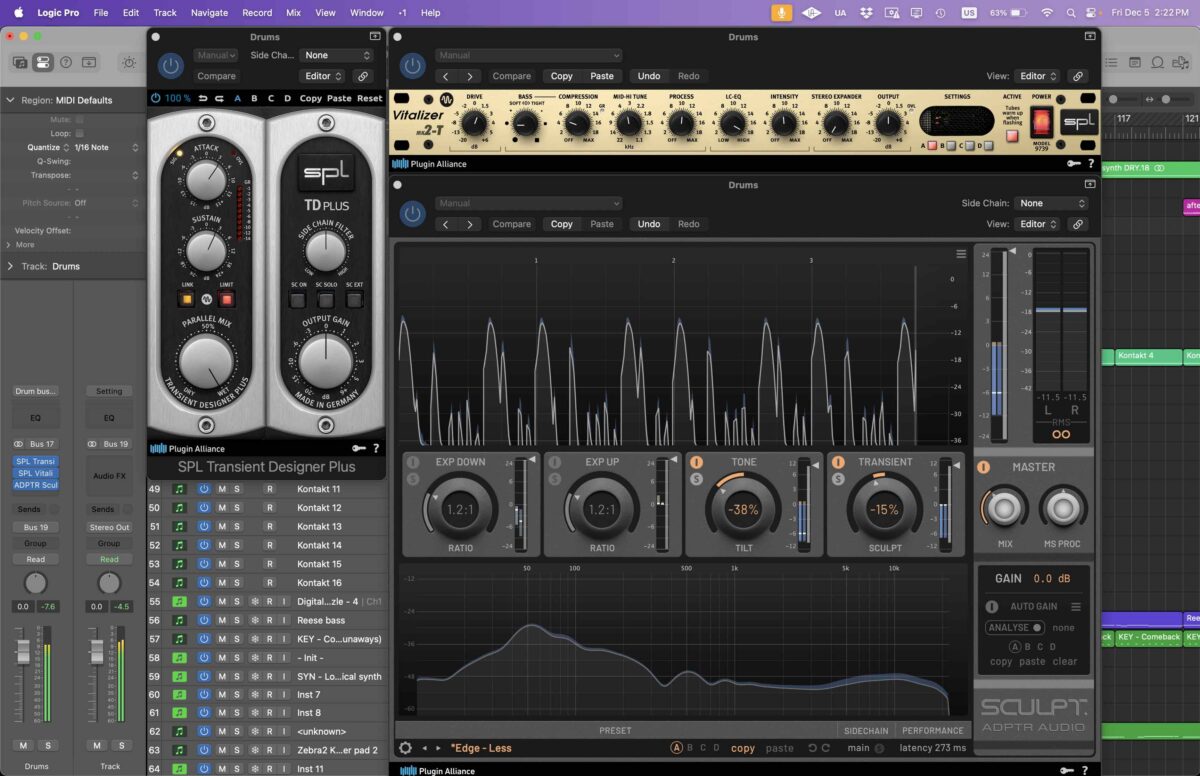Open the Logic Pro Inspector toggle icon

42,62
